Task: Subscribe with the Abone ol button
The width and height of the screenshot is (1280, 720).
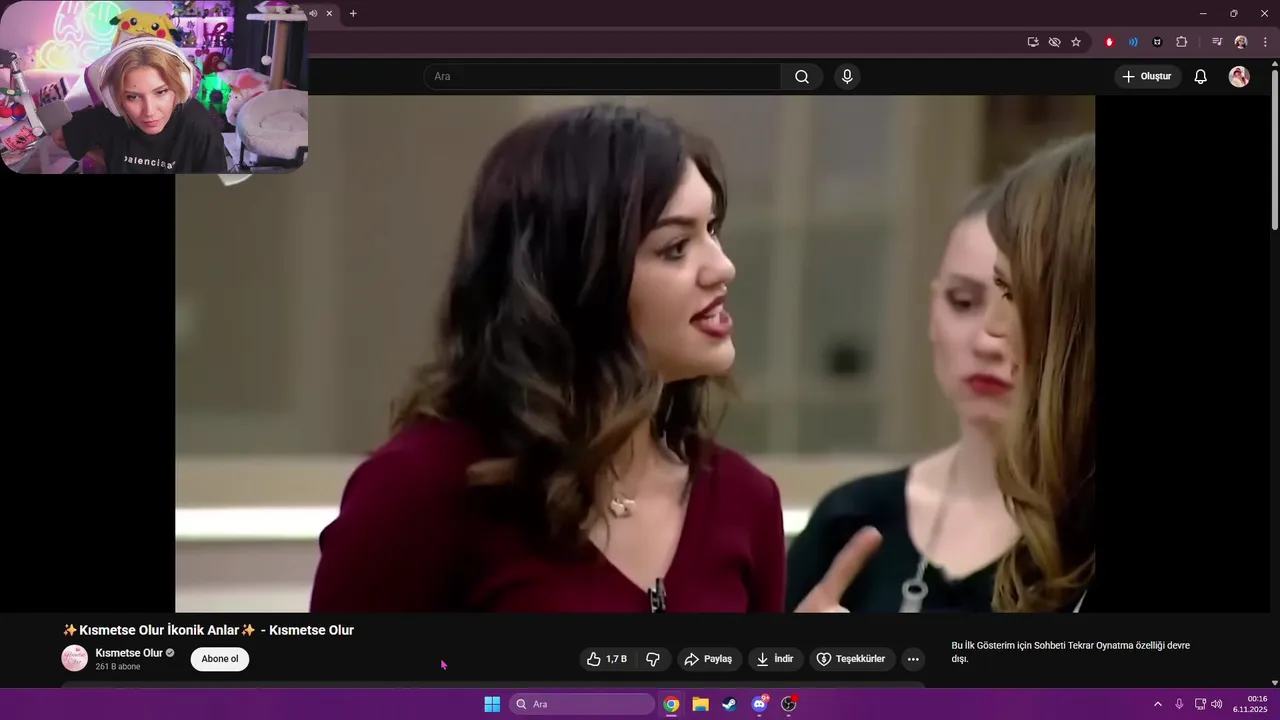Action: (220, 659)
